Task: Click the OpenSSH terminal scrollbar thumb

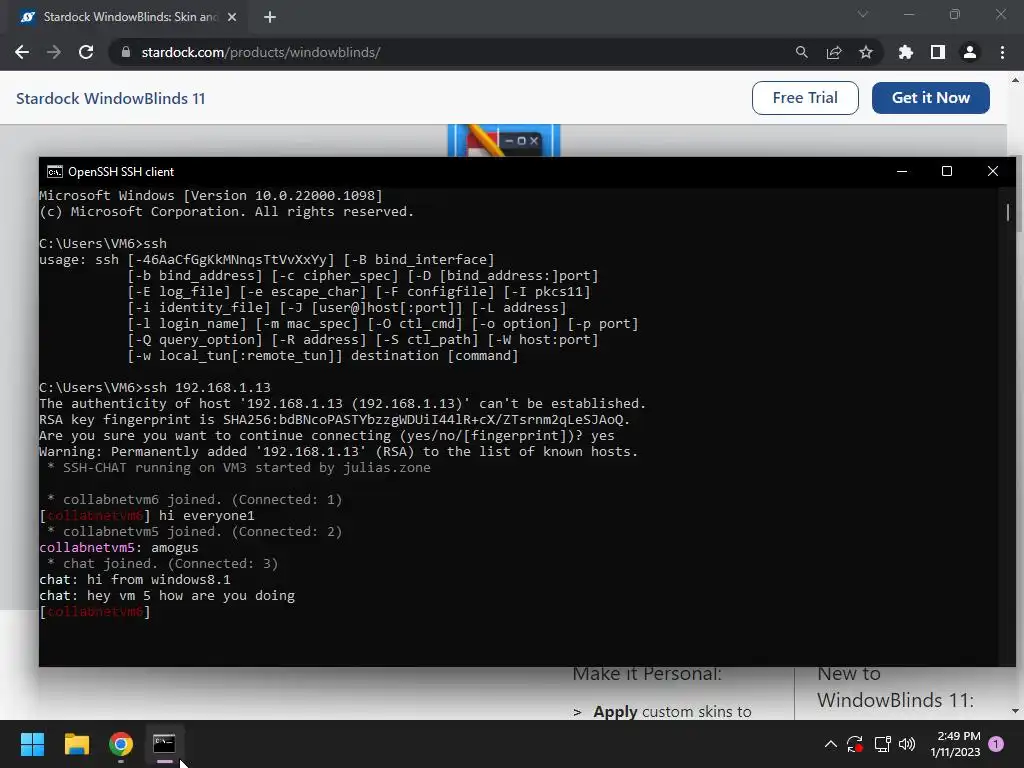Action: point(1008,212)
